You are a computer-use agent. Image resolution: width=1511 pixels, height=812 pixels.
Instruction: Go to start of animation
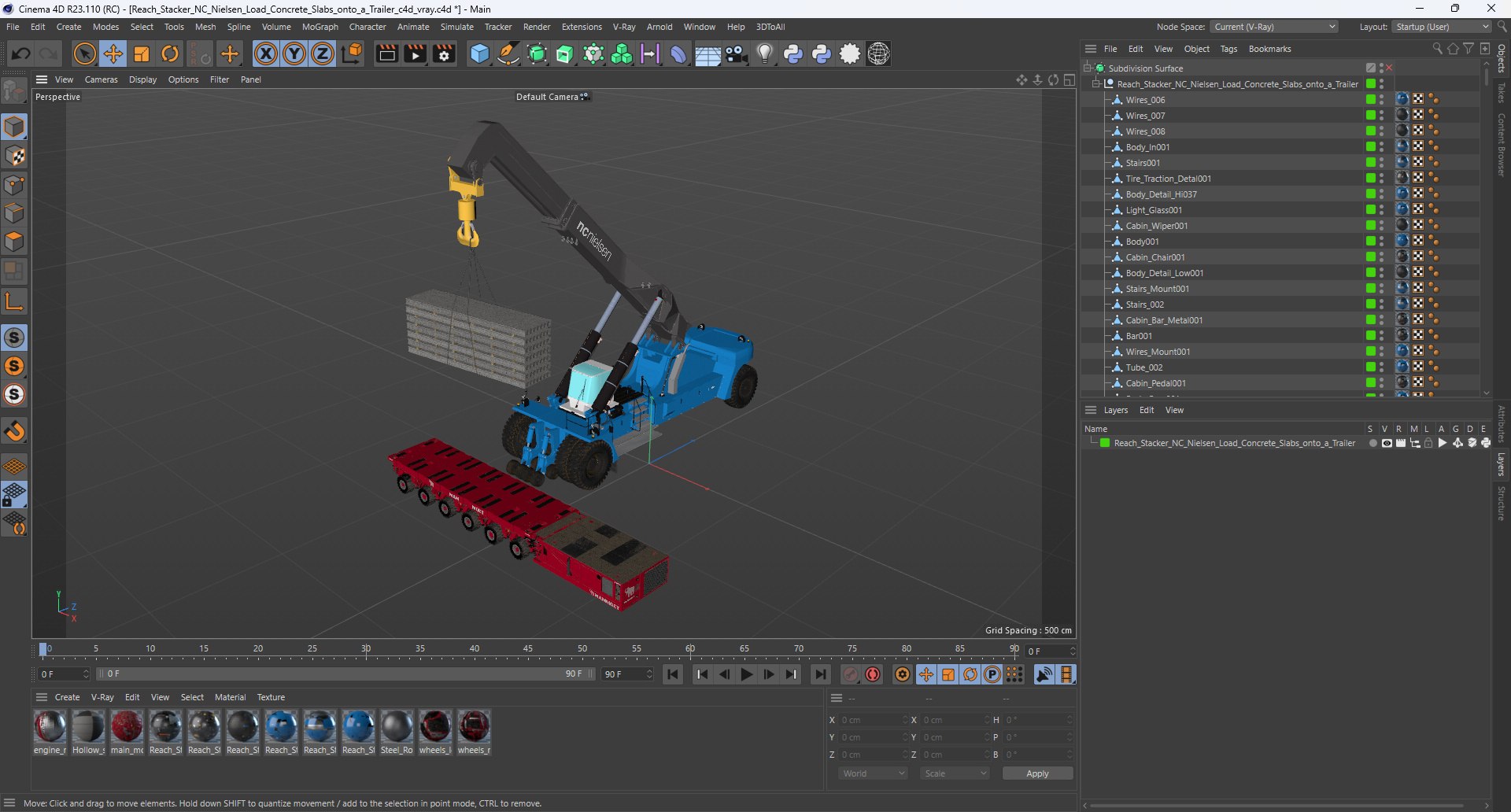coord(673,674)
